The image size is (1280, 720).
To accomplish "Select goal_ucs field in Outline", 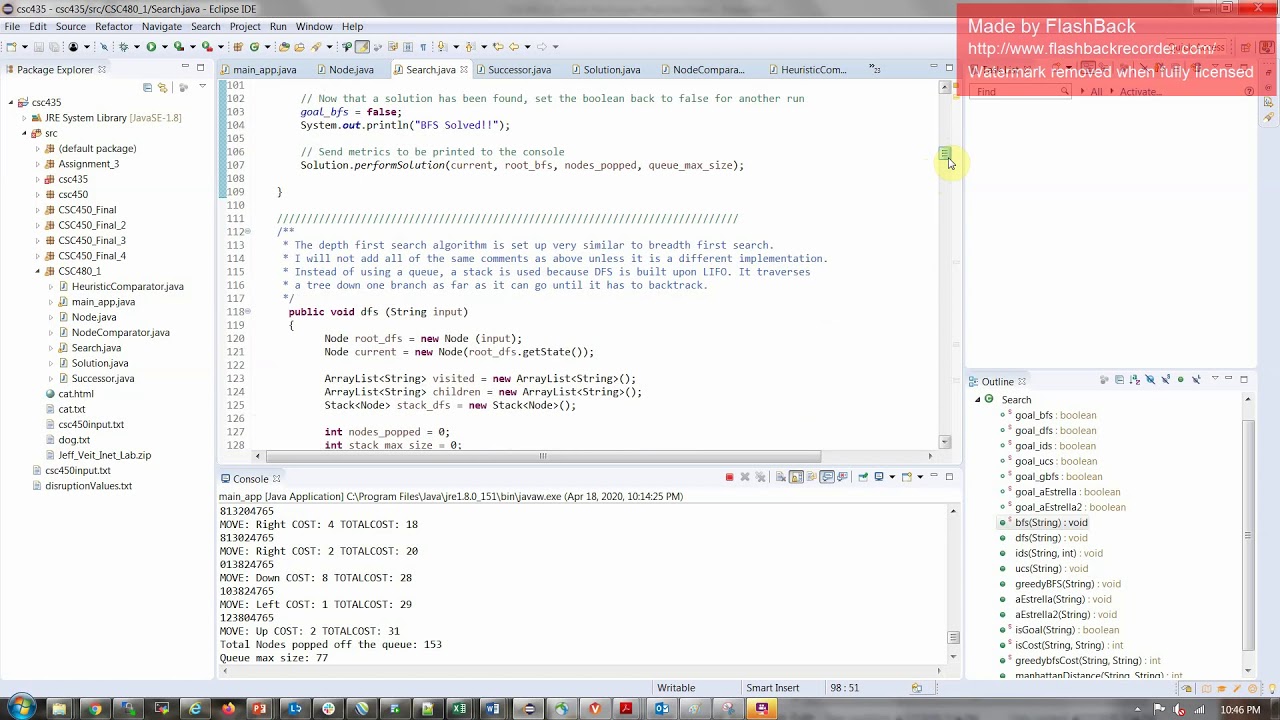I will pyautogui.click(x=1056, y=461).
